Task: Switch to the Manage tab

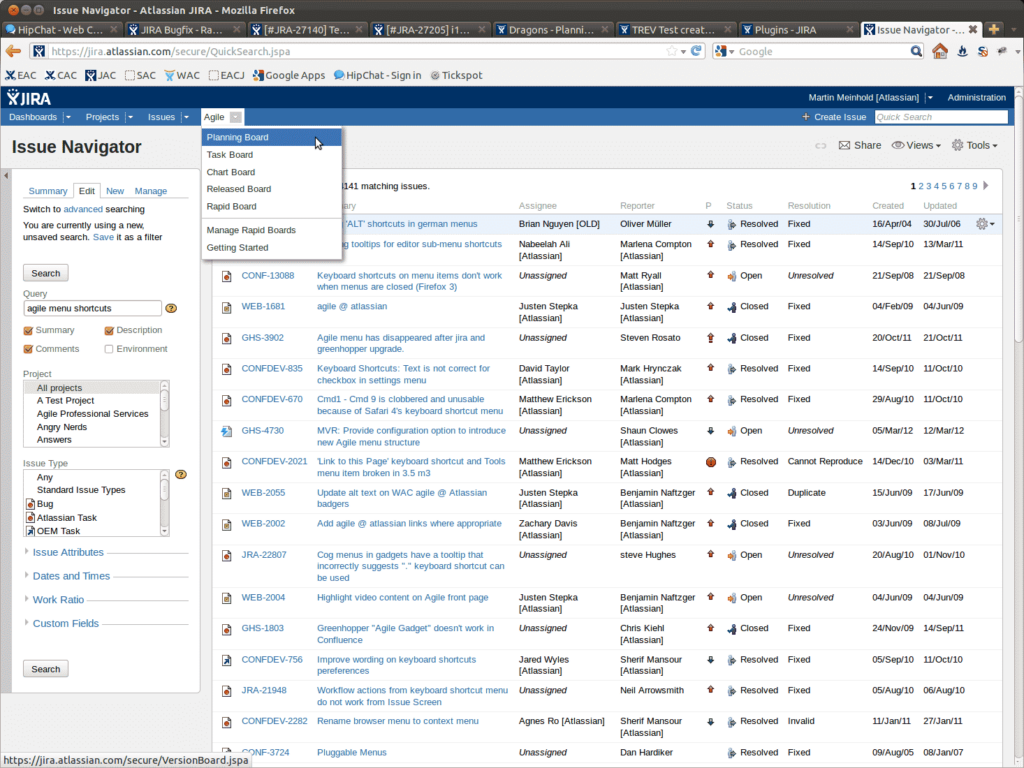Action: click(x=150, y=191)
